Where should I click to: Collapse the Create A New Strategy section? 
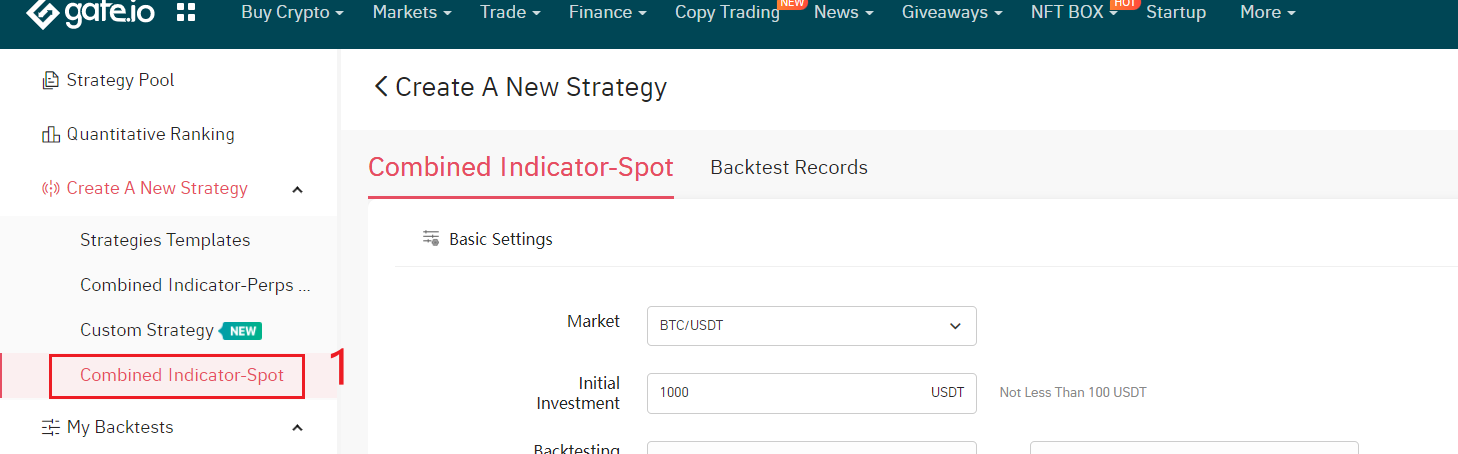[x=297, y=189]
